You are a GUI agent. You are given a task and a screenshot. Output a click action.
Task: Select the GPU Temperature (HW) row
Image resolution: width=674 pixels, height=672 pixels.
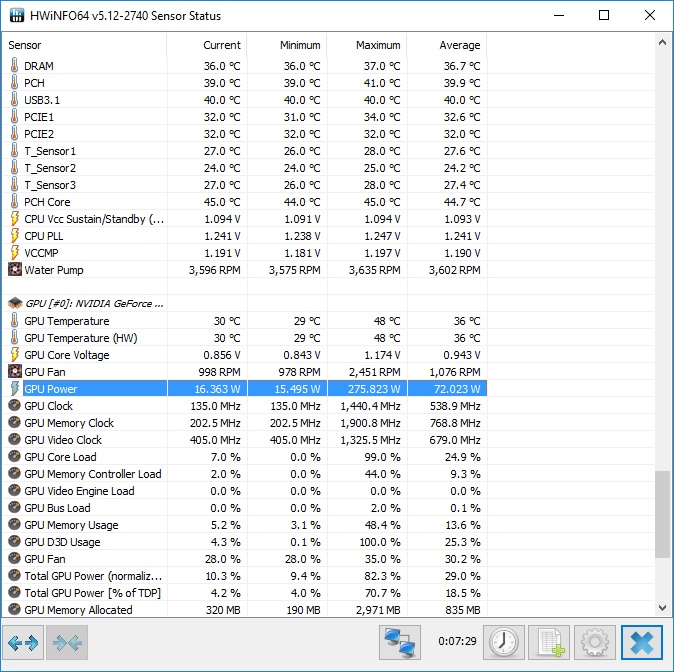coord(245,338)
